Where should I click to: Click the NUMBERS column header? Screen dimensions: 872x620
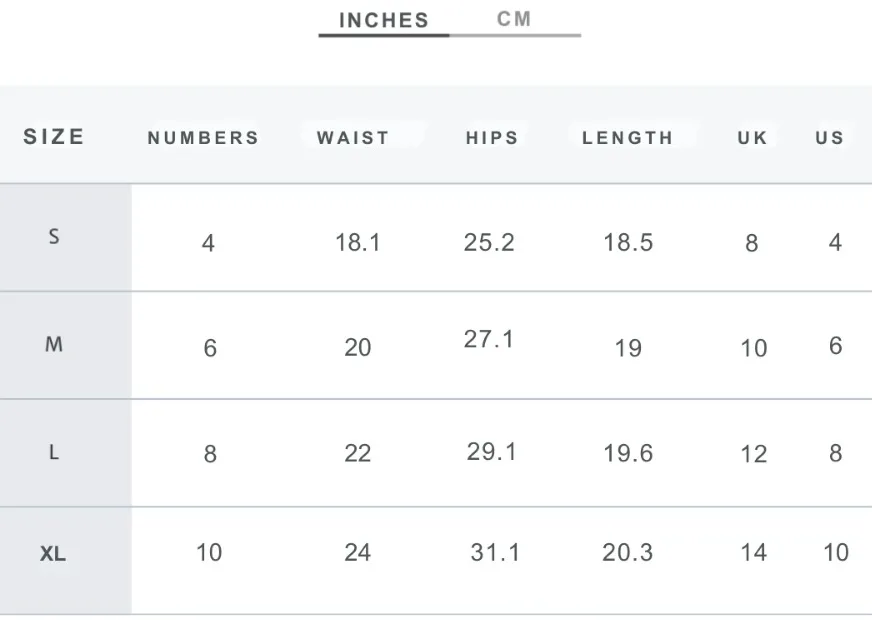coord(204,138)
